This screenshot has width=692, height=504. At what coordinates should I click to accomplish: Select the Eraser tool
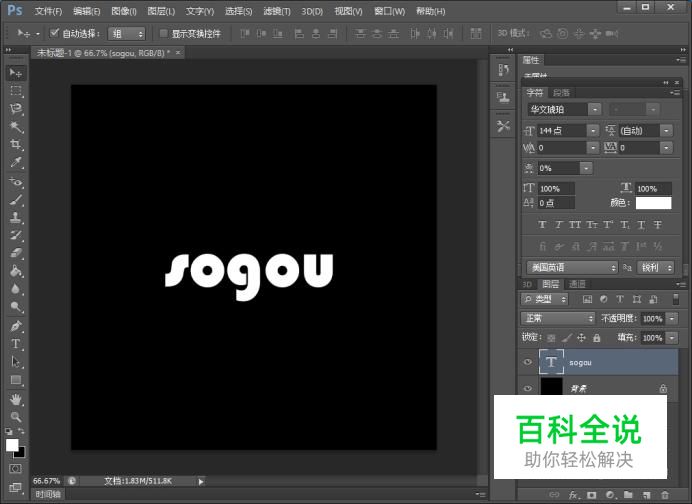tap(16, 252)
